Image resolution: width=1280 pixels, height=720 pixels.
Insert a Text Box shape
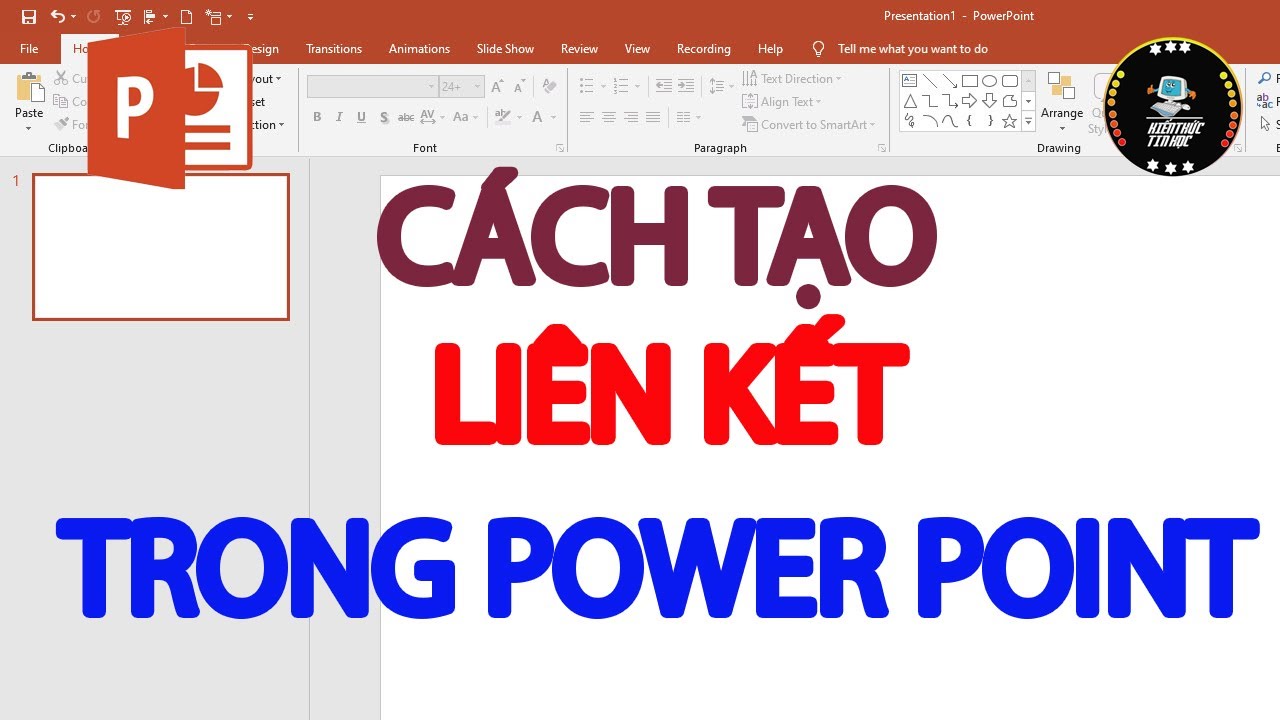click(x=909, y=81)
